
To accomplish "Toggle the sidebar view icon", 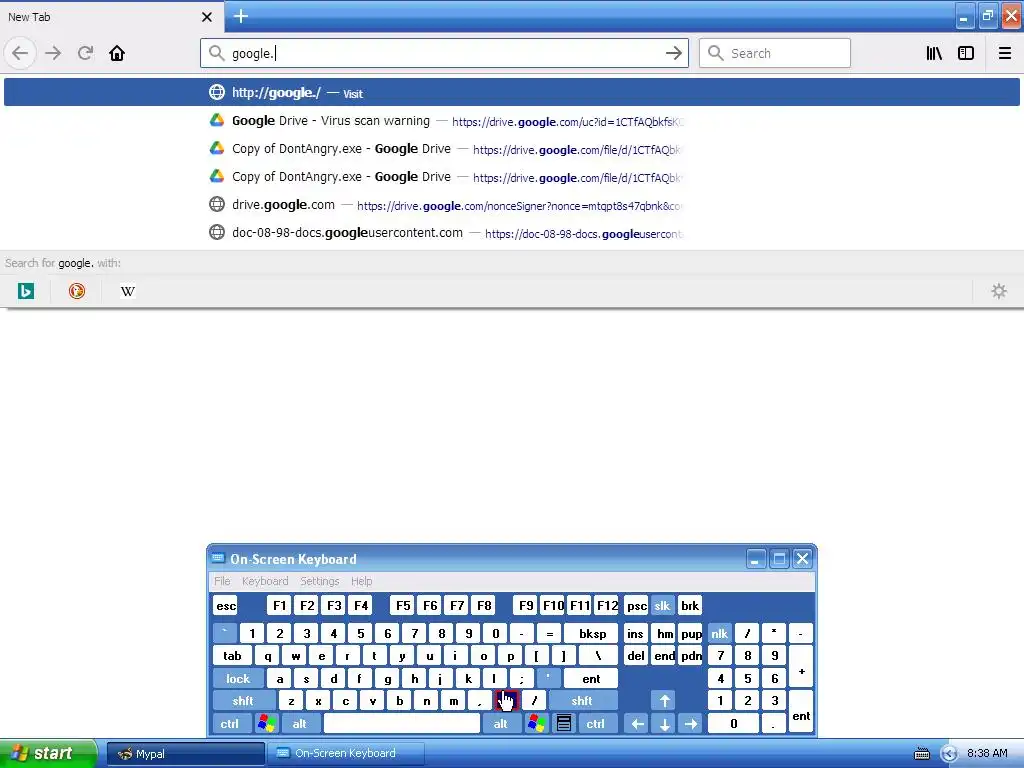I will 966,53.
